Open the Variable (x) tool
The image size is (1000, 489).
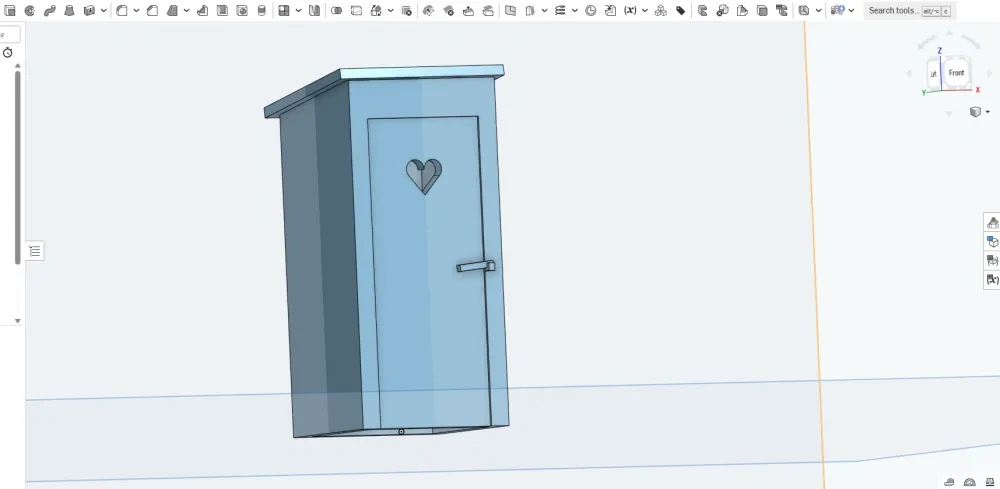(x=630, y=10)
